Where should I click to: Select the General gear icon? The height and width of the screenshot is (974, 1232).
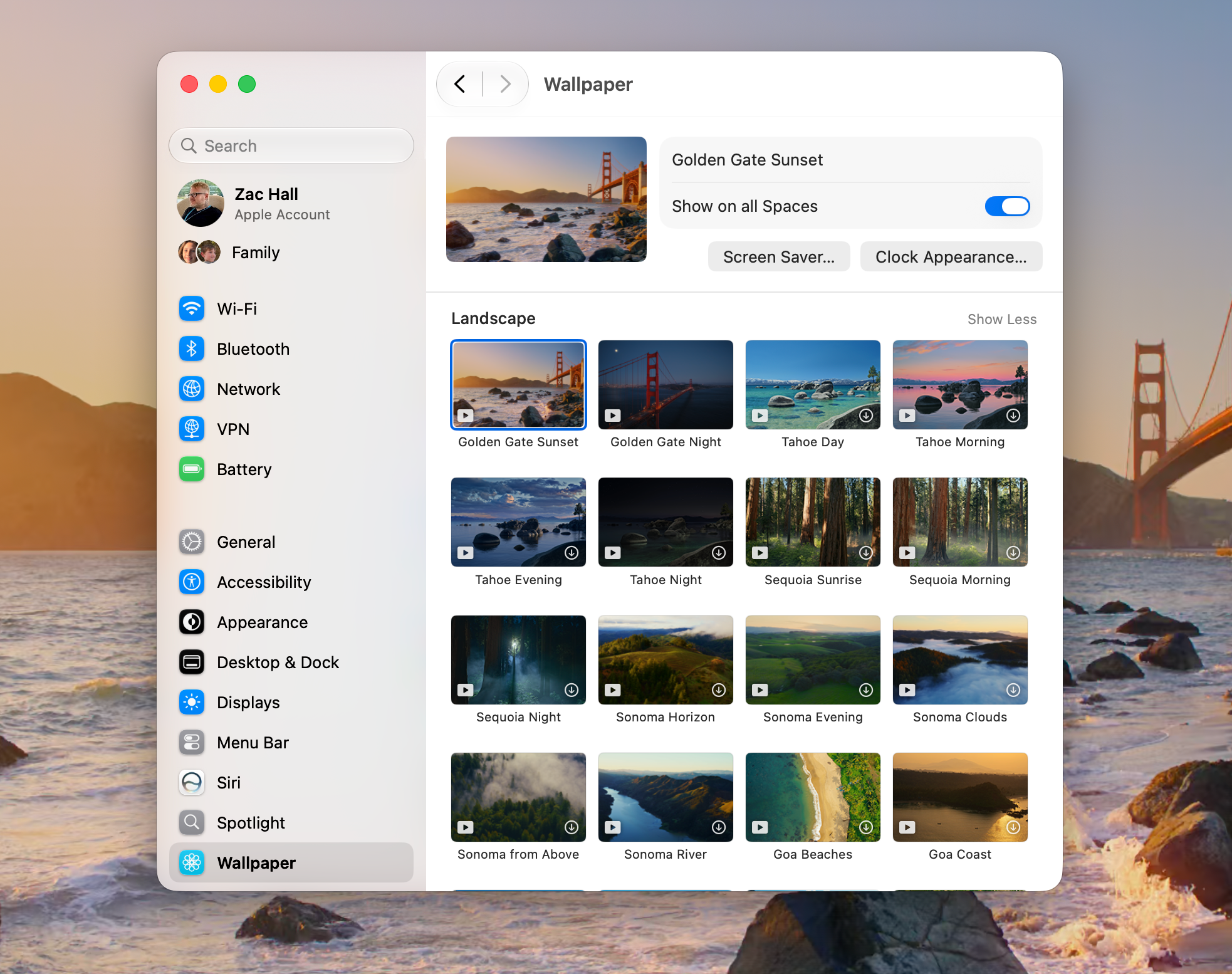pos(192,542)
